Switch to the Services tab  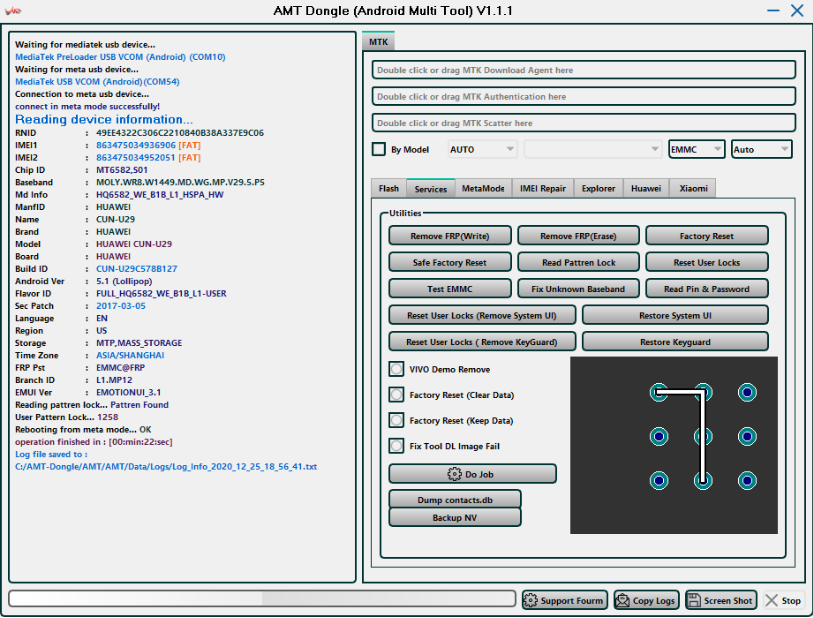[430, 189]
